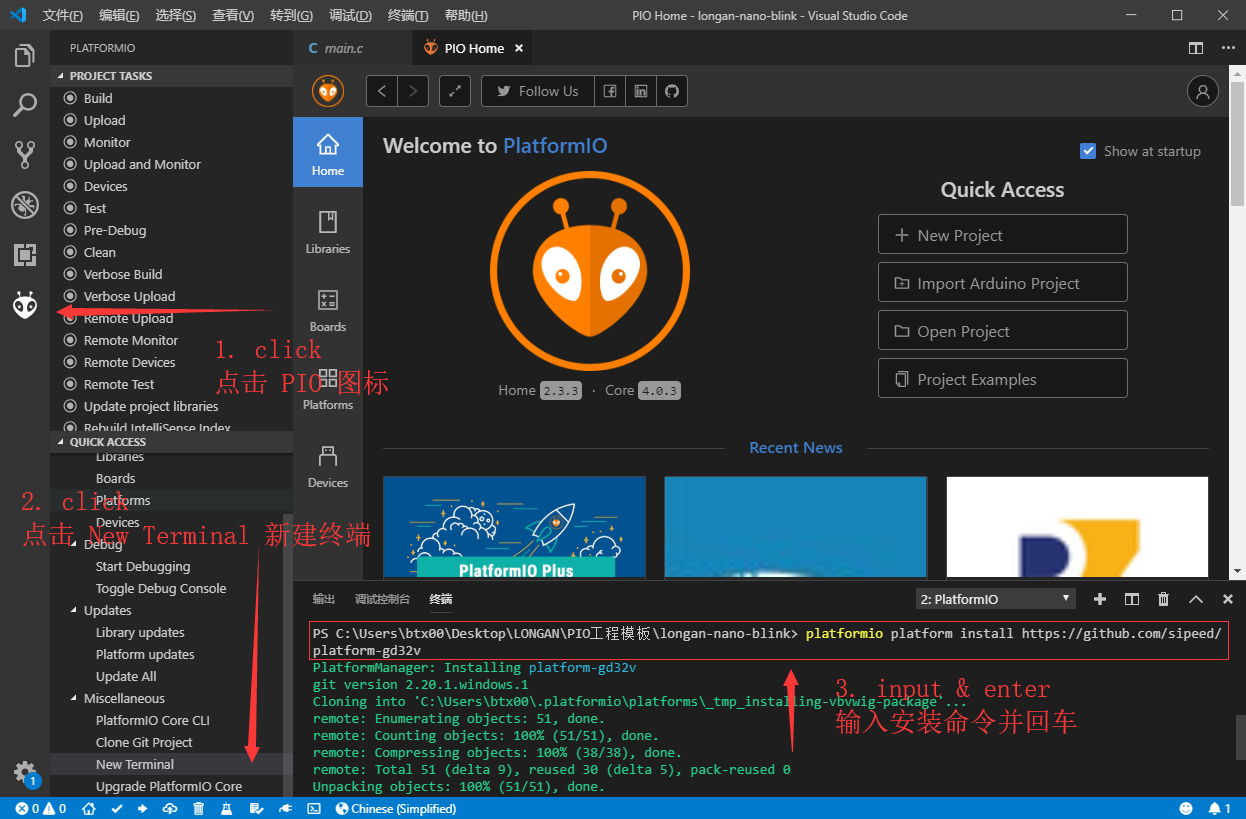Screen dimensions: 1246x819
Task: Add a new terminal with plus icon
Action: tap(1100, 599)
